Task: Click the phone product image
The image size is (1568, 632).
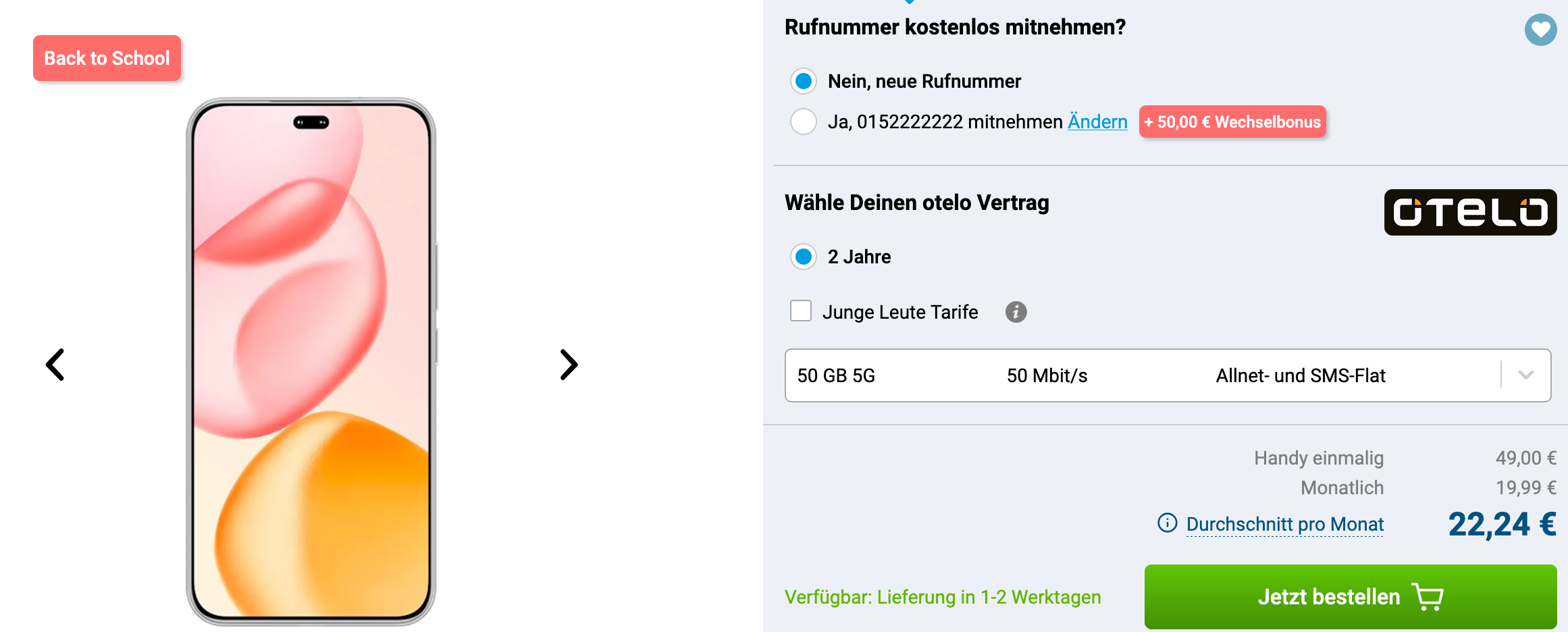Action: point(311,361)
